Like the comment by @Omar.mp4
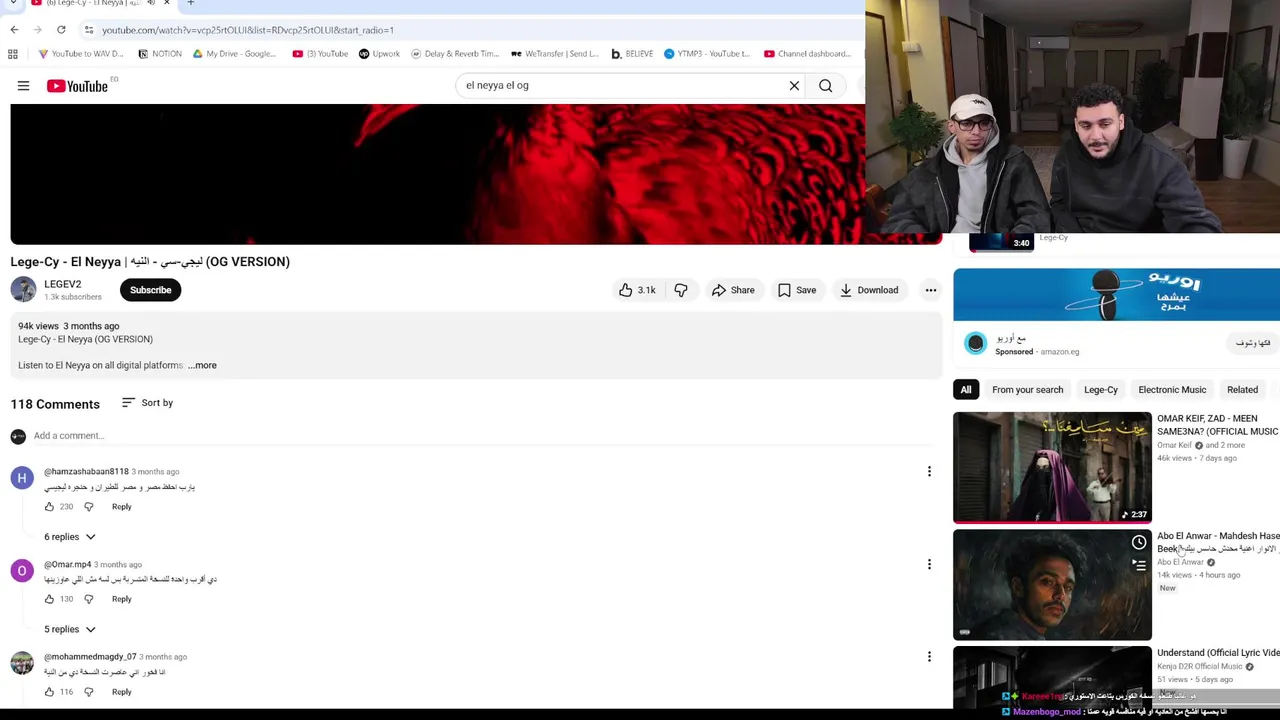This screenshot has width=1280, height=720. tap(49, 599)
